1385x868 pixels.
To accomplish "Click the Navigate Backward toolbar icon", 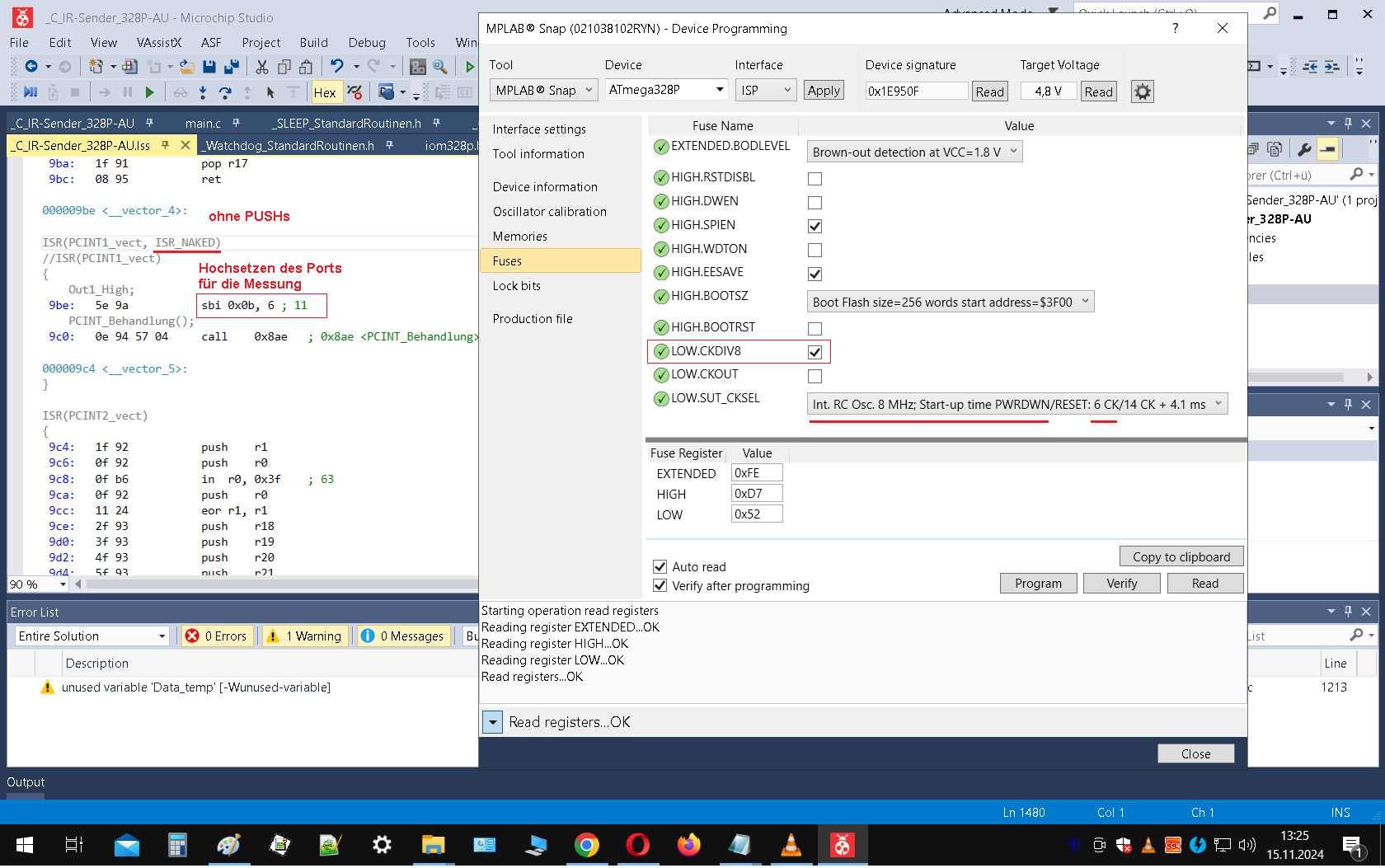I will (x=31, y=67).
